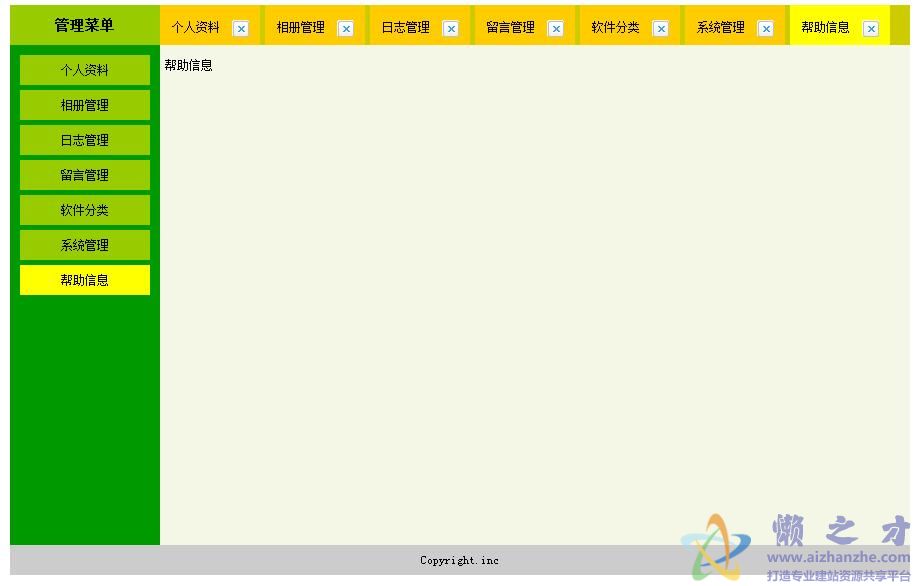Open 个人资料 from the sidebar menu
The height and width of the screenshot is (586, 920).
pos(85,70)
